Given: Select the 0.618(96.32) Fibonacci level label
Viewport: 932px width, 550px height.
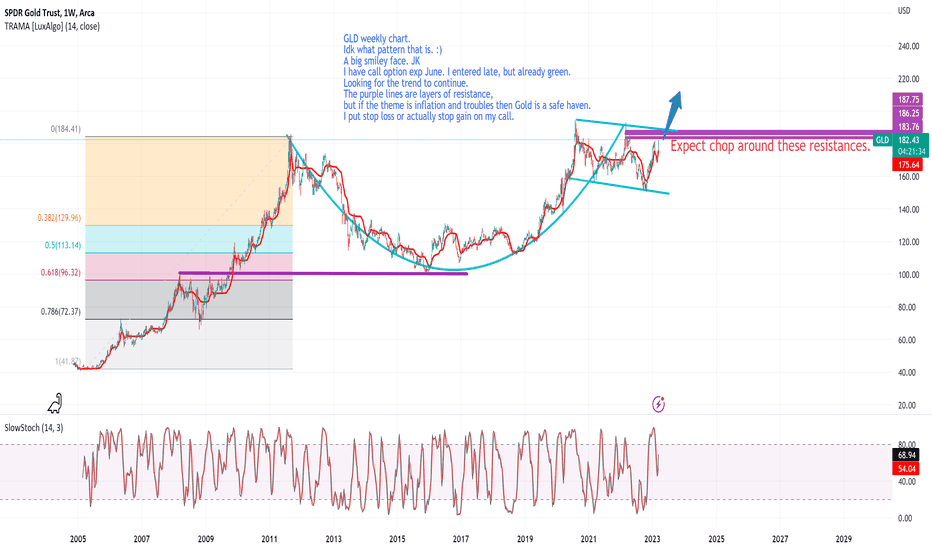Looking at the screenshot, I should point(61,272).
